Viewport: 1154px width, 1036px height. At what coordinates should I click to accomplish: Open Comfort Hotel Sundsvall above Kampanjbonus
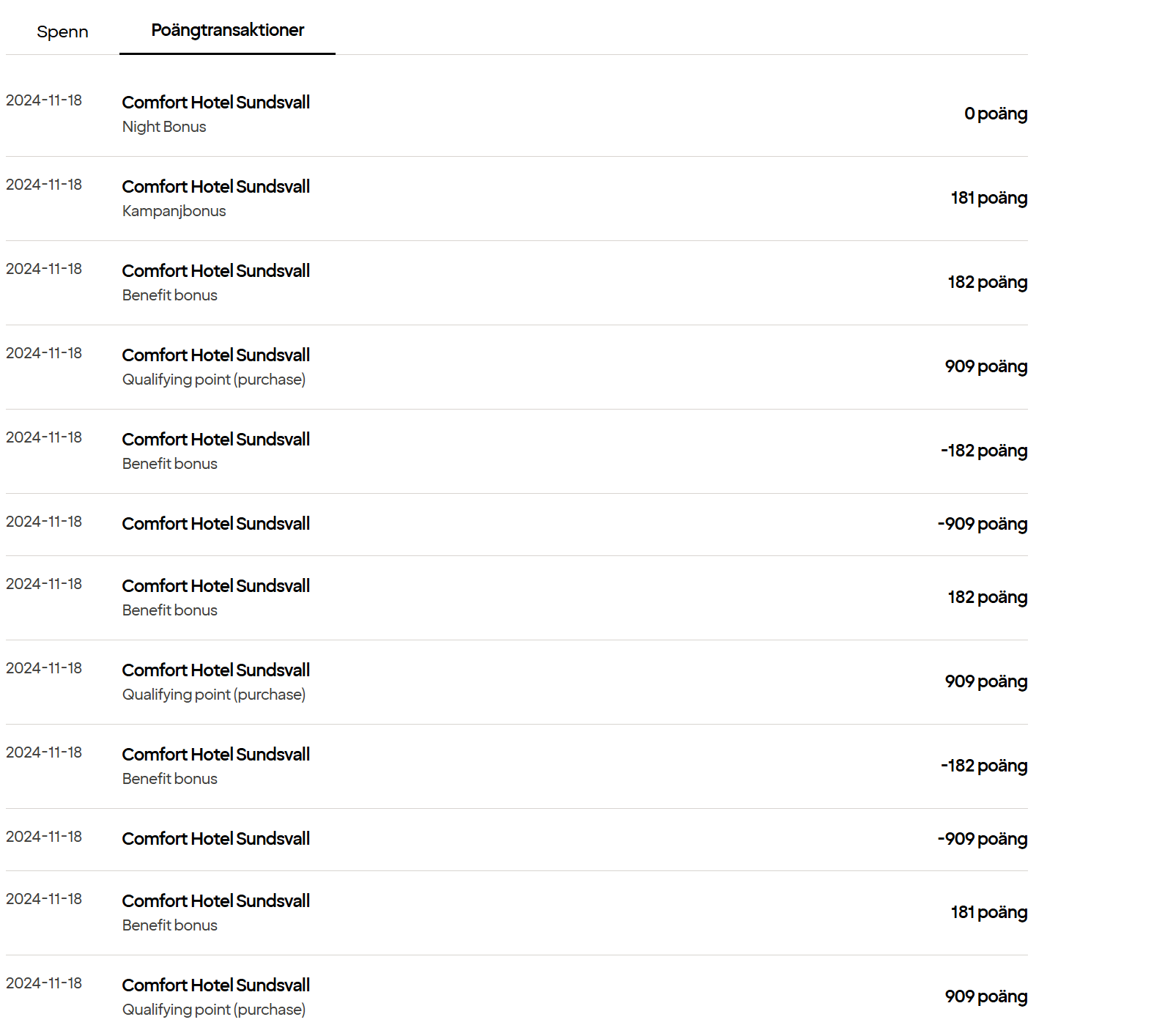coord(215,187)
